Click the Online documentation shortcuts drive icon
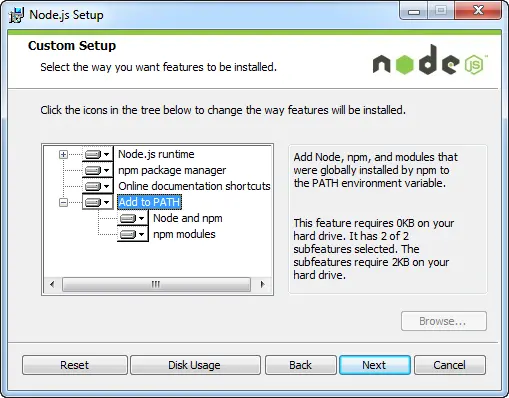The image size is (509, 398). (93, 186)
